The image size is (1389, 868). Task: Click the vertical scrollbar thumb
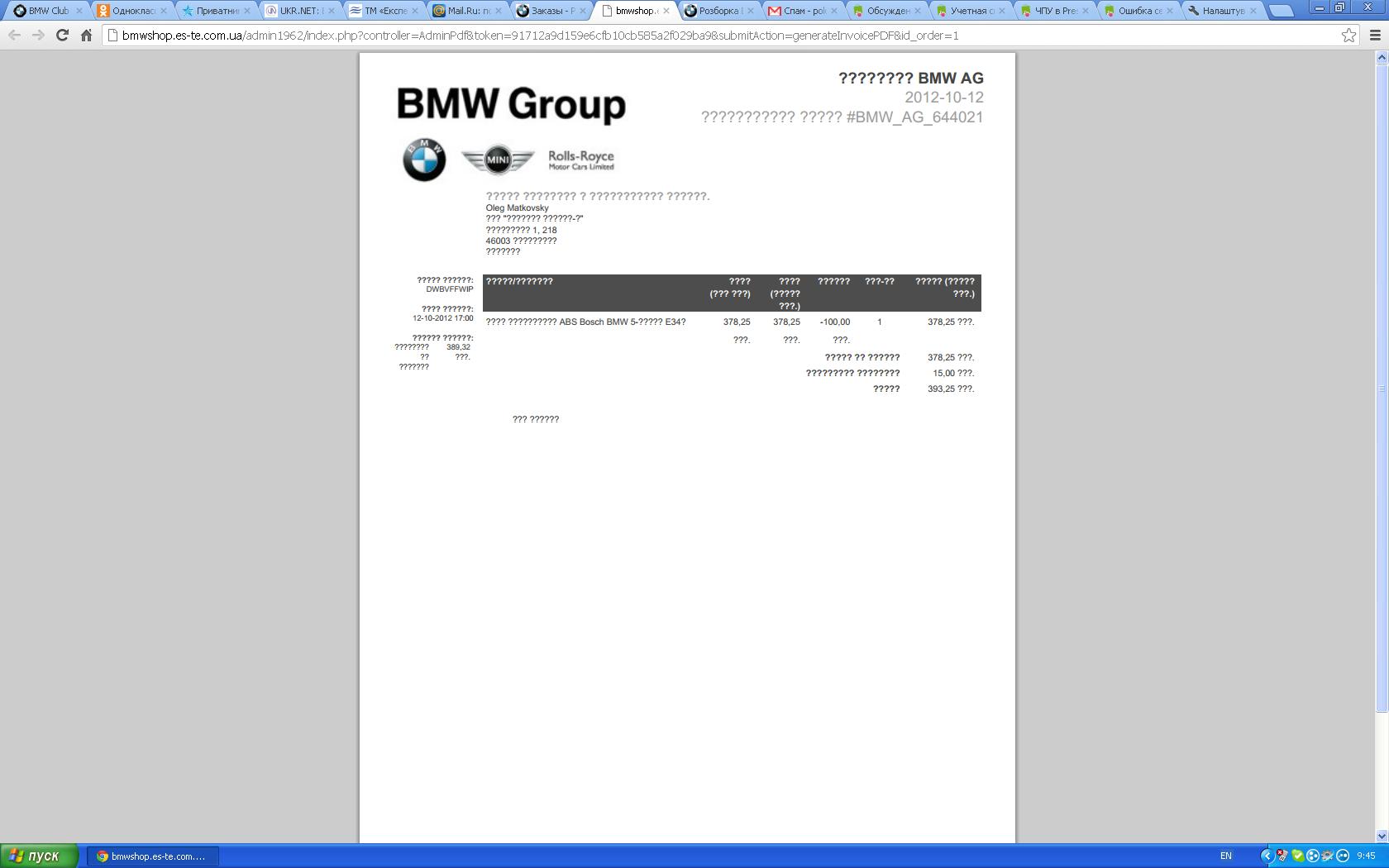[x=1381, y=389]
